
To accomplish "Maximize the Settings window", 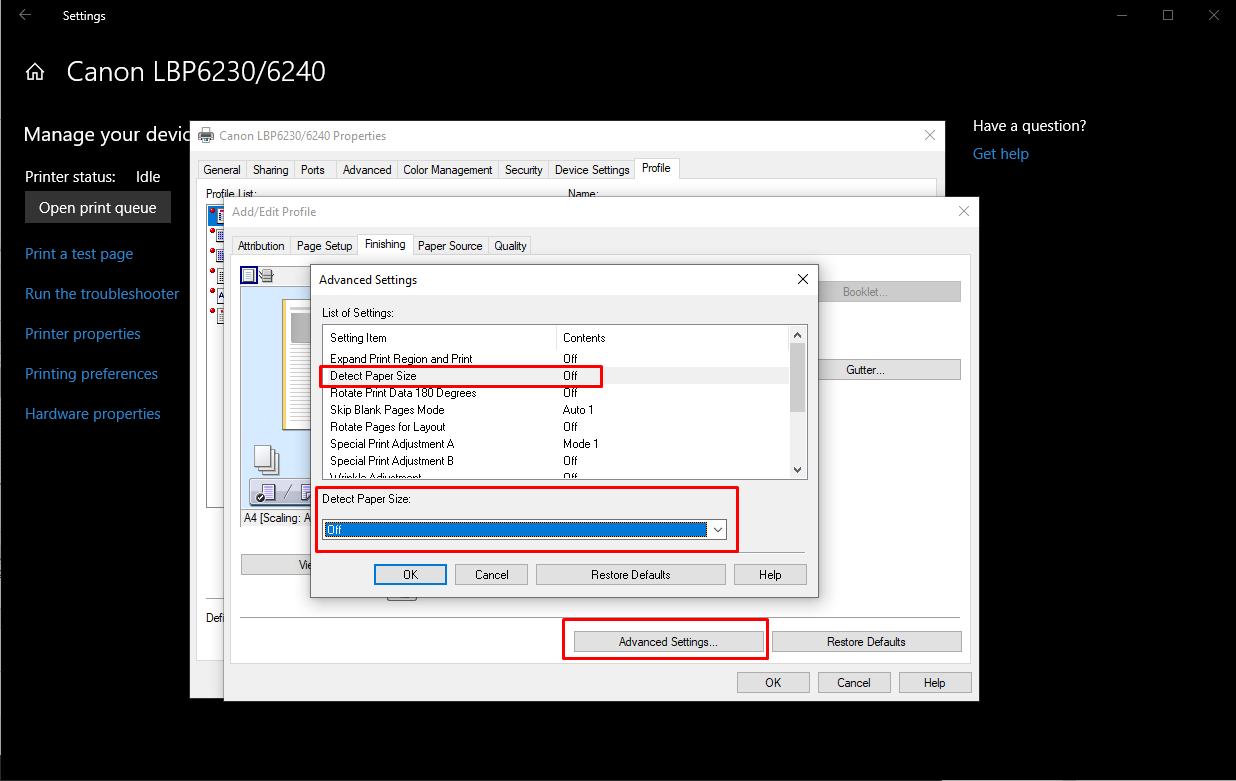I will [x=1168, y=15].
